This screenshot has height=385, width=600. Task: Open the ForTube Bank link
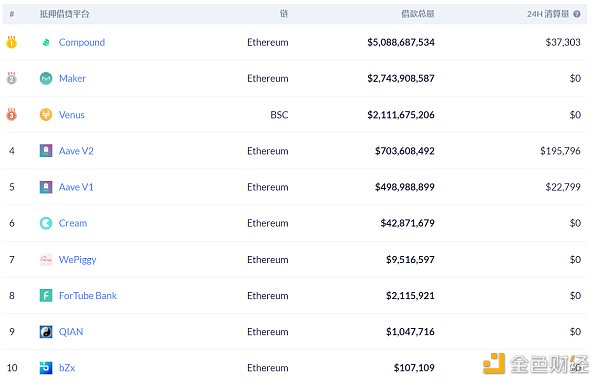pos(88,296)
